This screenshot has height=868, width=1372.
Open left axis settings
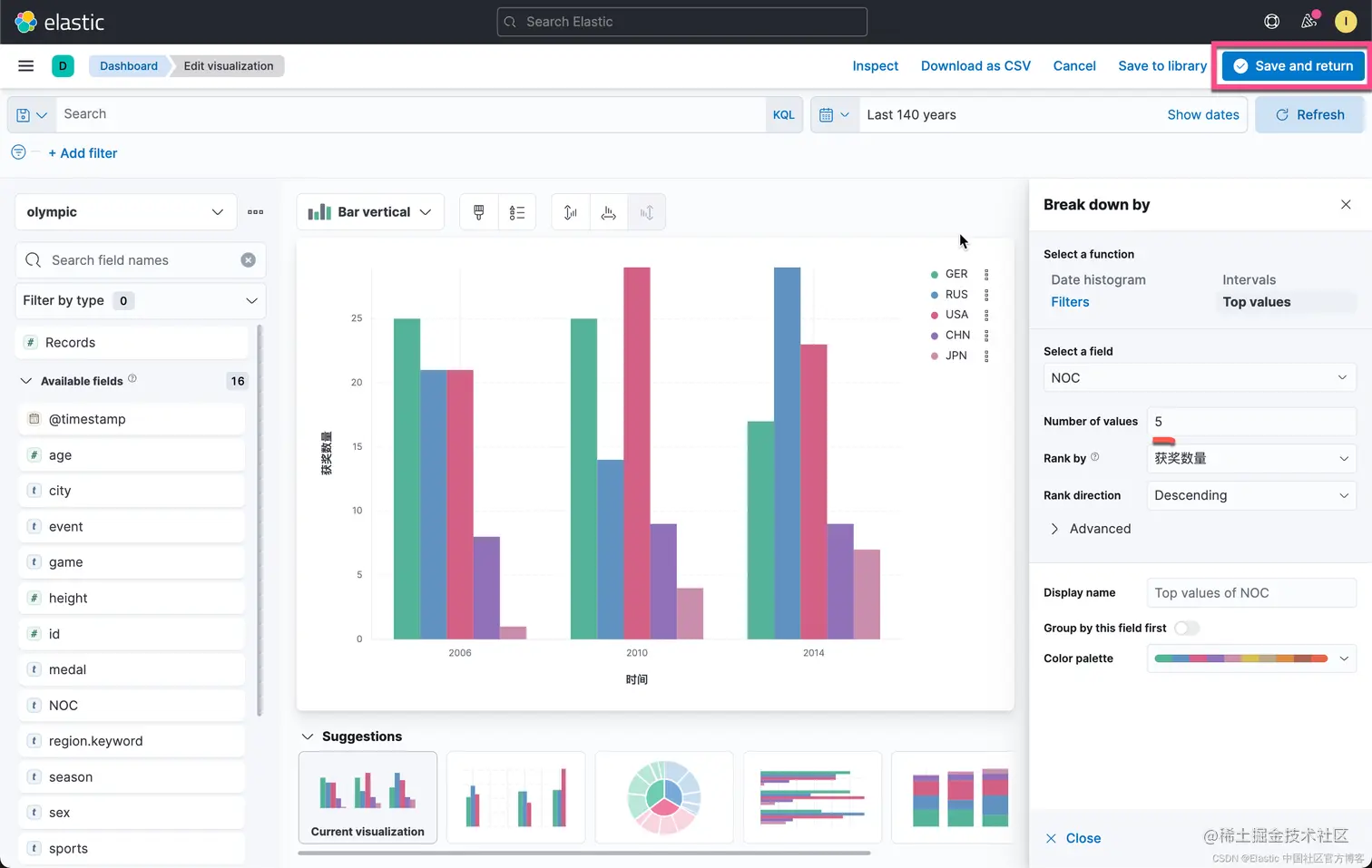(x=570, y=212)
